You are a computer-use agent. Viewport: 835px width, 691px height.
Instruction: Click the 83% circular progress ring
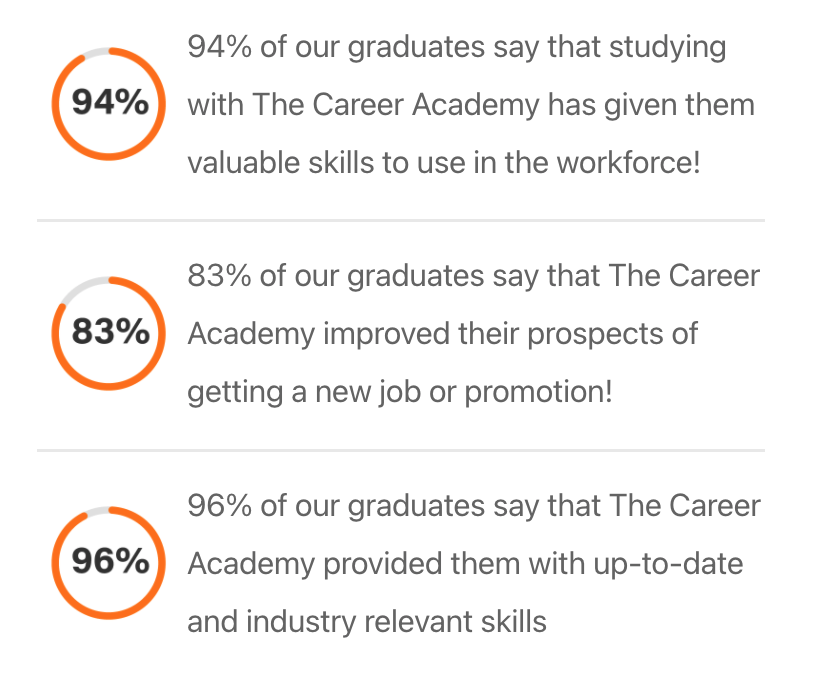109,333
